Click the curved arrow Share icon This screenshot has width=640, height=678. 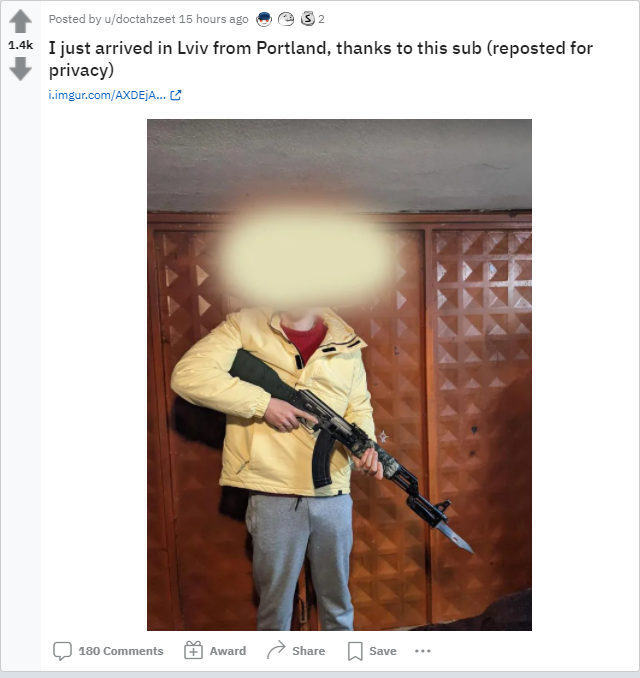click(276, 650)
